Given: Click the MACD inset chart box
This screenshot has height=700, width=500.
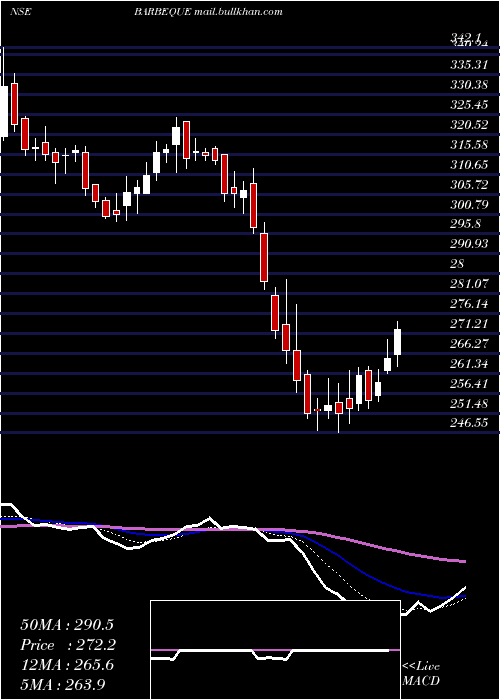Looking at the screenshot, I should pos(275,650).
